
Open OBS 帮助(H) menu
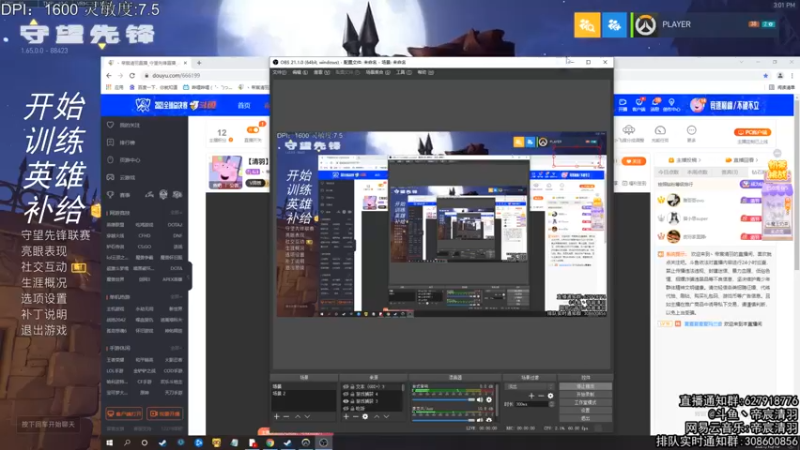coord(425,72)
